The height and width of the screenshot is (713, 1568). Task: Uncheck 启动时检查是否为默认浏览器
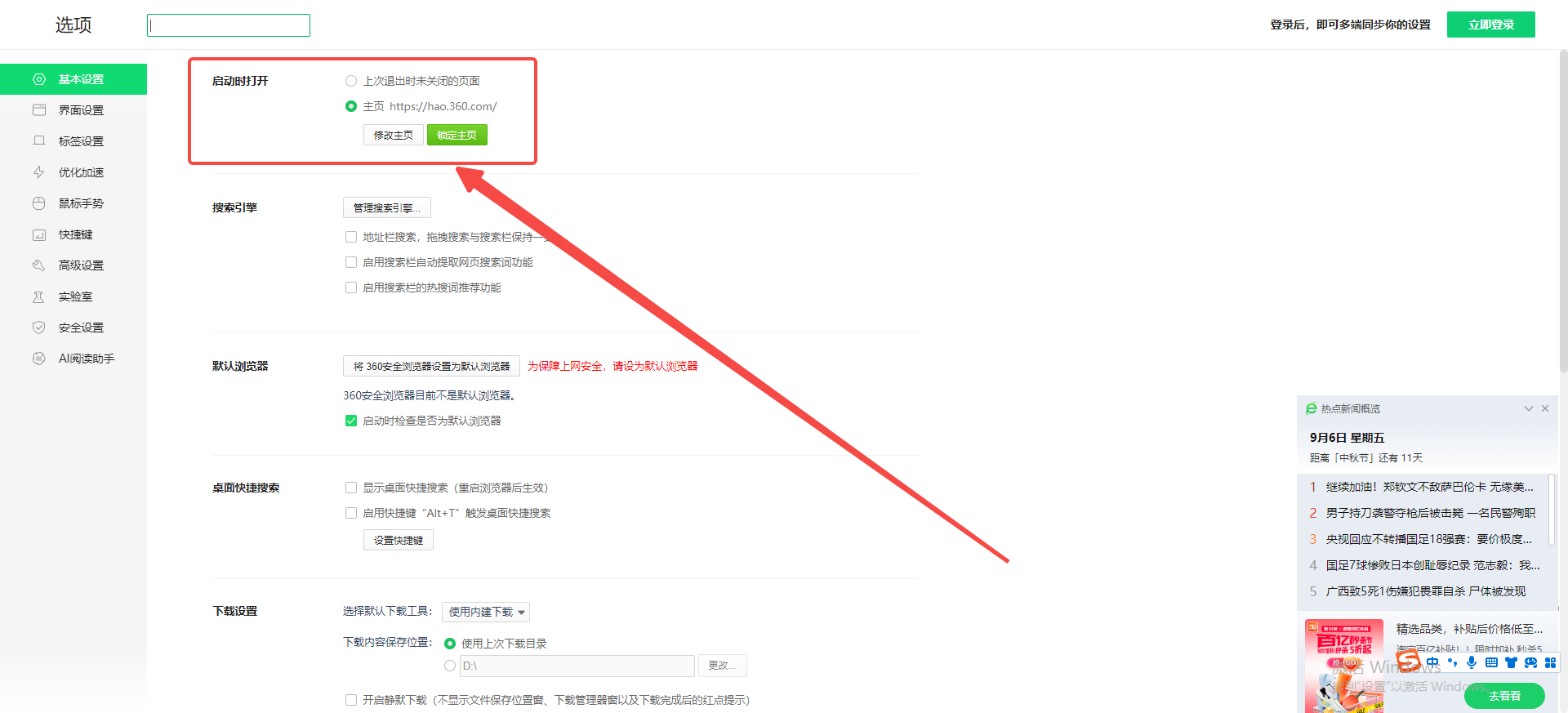351,421
